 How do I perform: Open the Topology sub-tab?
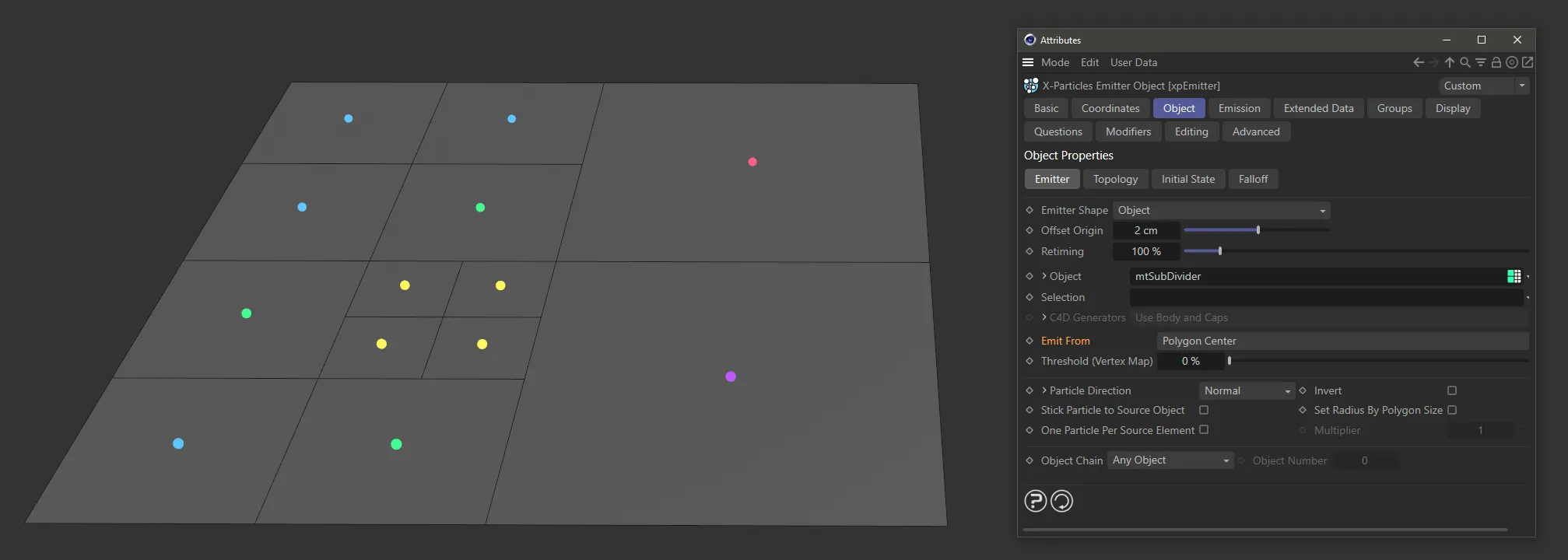[x=1115, y=179]
